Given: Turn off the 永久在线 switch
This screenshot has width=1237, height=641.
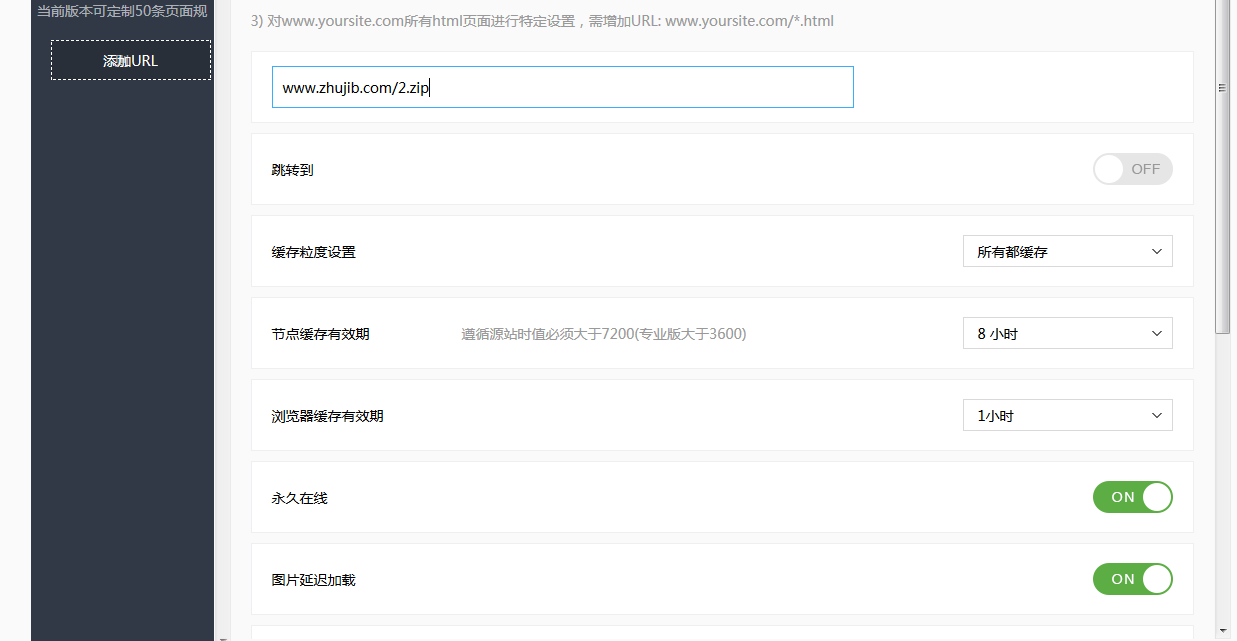Looking at the screenshot, I should point(1132,497).
